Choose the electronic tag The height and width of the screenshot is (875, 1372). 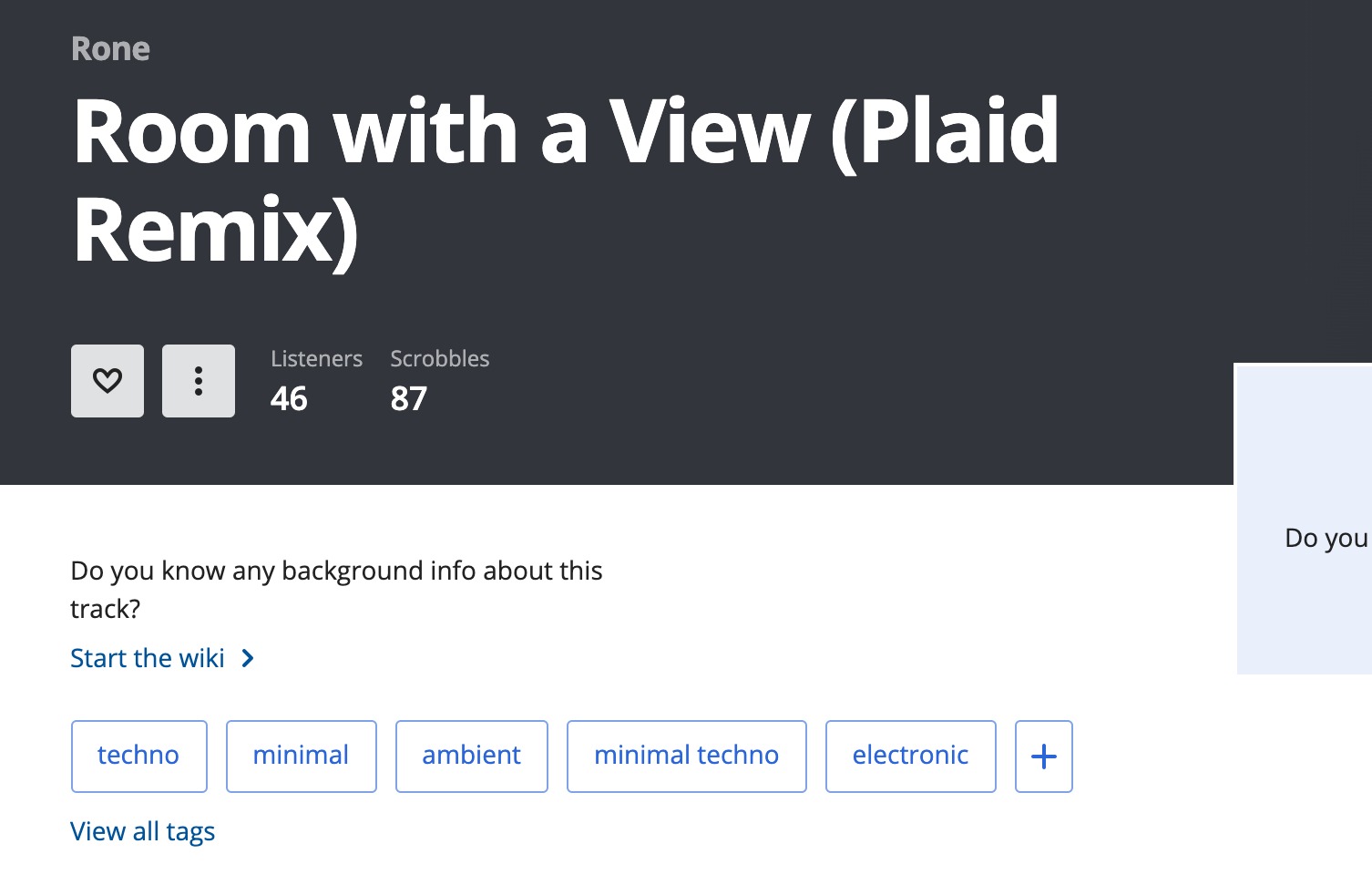[911, 757]
